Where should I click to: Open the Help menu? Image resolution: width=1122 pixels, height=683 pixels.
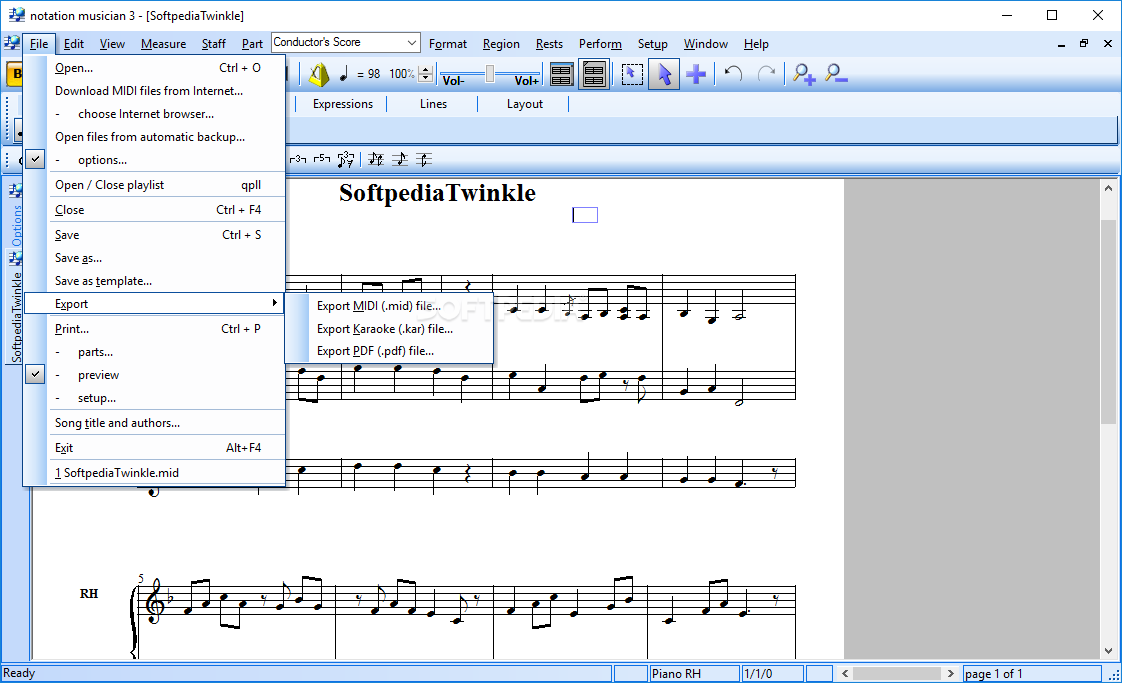point(756,44)
